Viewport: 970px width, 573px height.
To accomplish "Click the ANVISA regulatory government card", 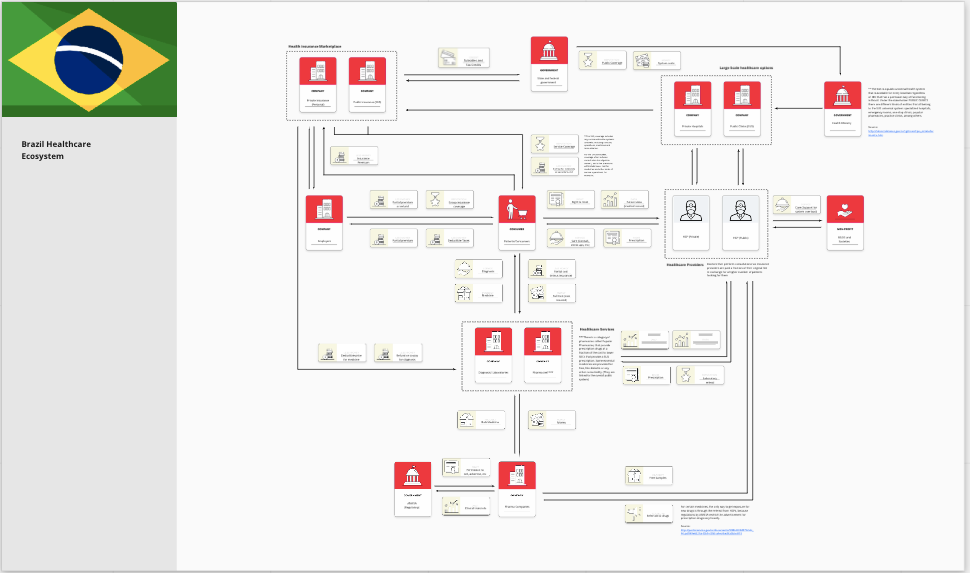I will click(x=413, y=489).
